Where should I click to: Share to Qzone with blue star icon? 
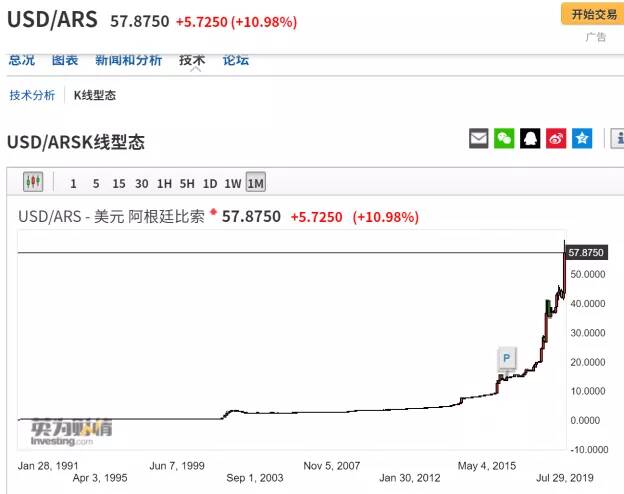tap(582, 139)
